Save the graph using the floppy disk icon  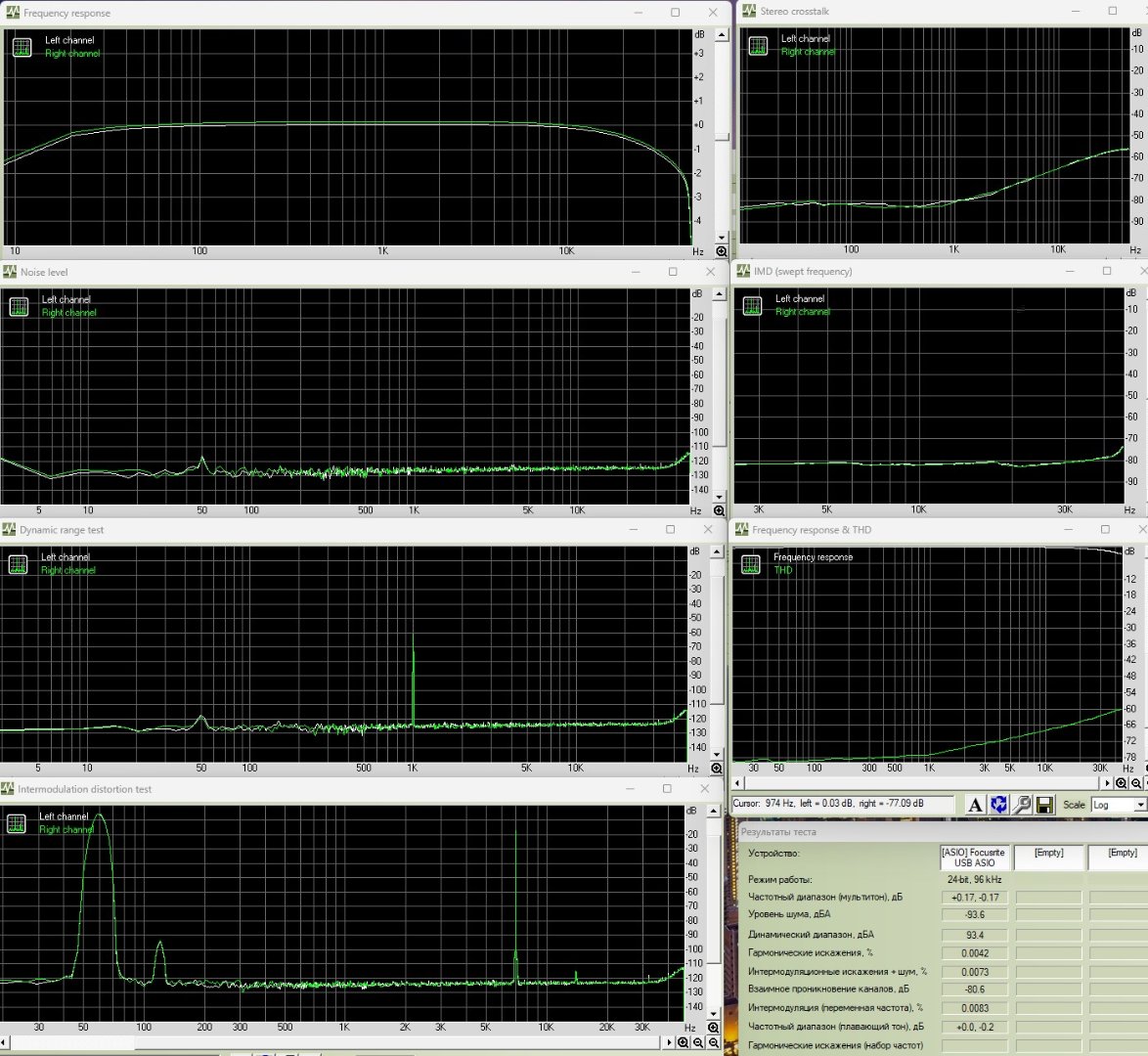(1044, 805)
